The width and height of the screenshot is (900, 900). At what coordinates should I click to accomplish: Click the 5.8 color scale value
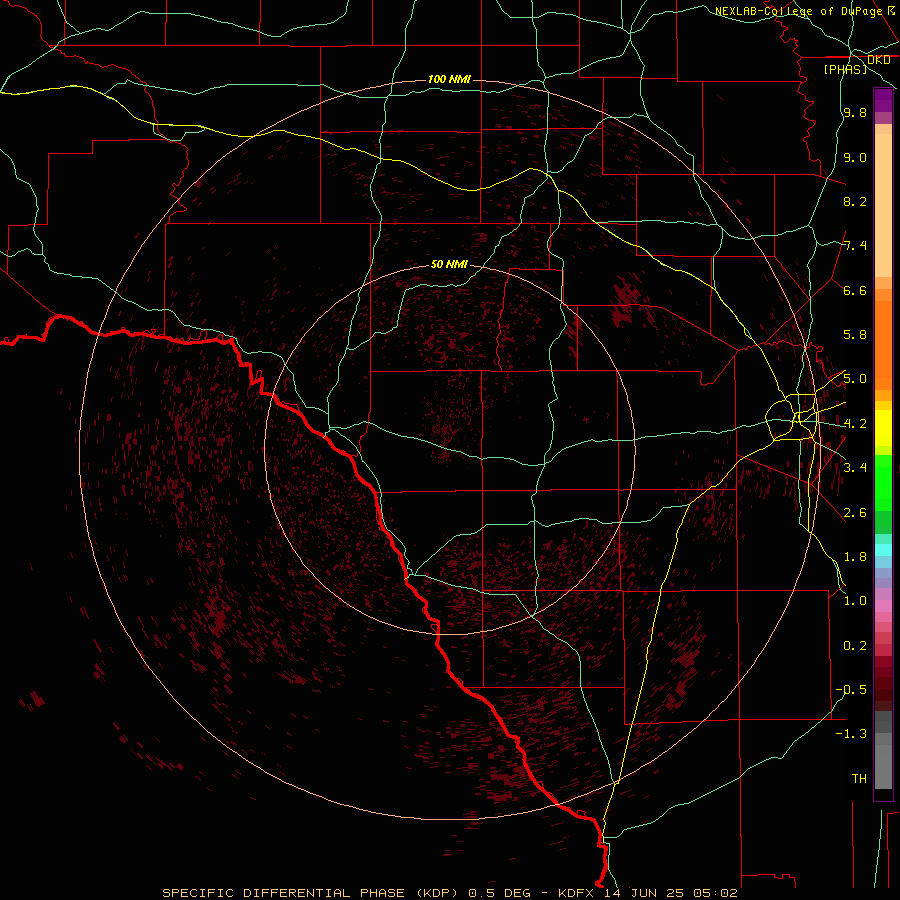point(855,335)
